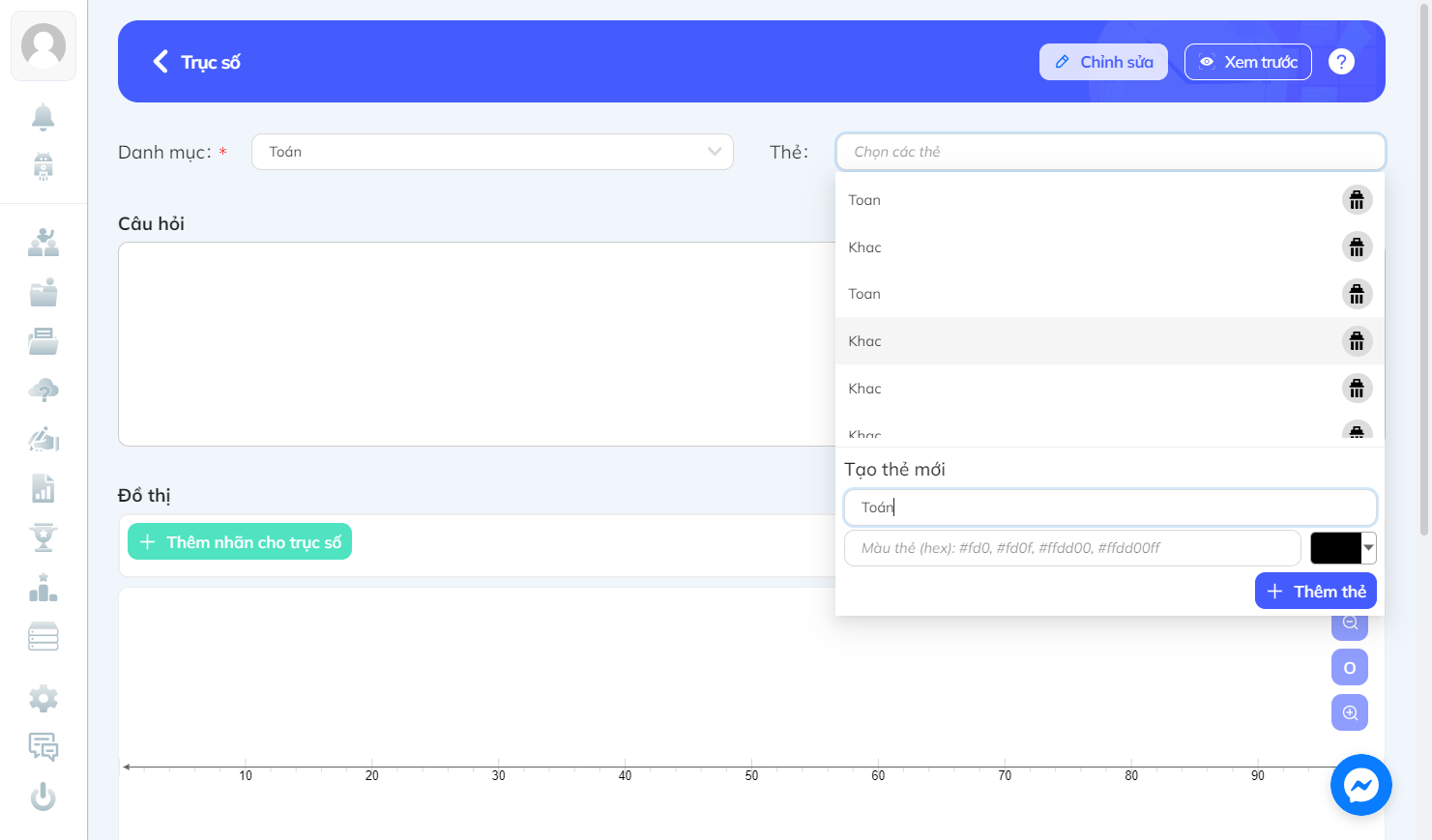
Task: Click the Chỉnh sửa button
Action: [1103, 62]
